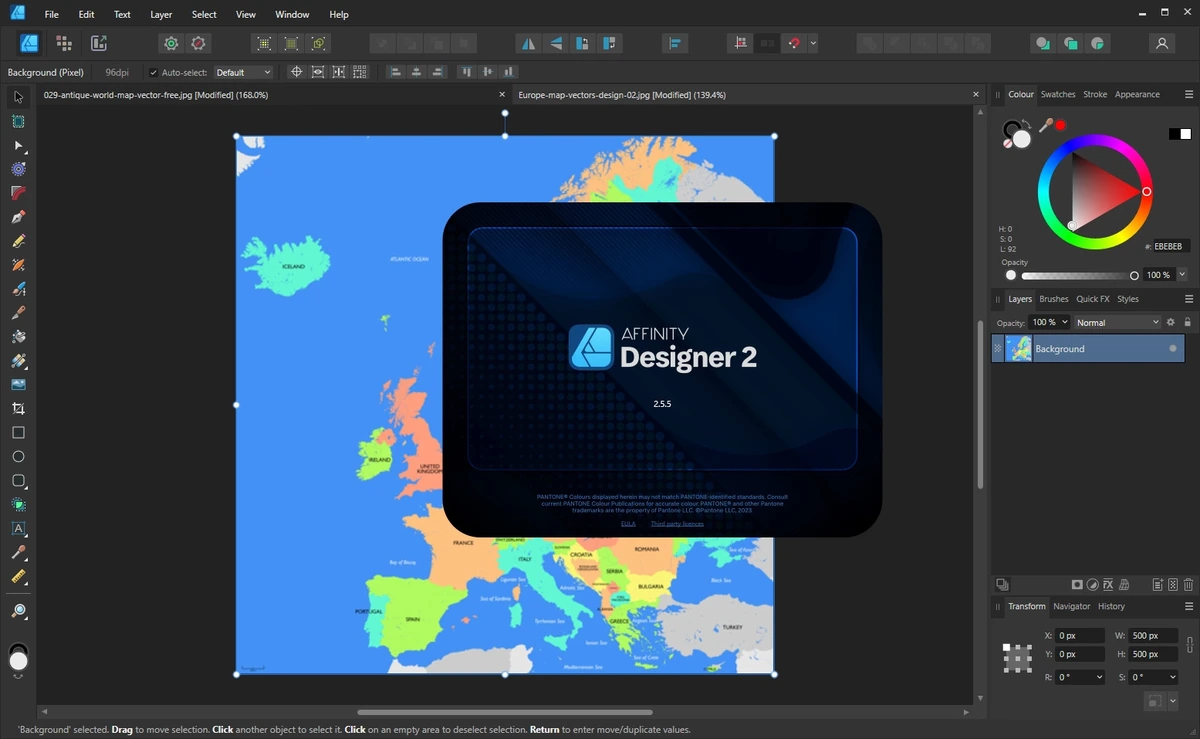The height and width of the screenshot is (739, 1200).
Task: Select the Rounded Rectangle tool
Action: (x=18, y=481)
